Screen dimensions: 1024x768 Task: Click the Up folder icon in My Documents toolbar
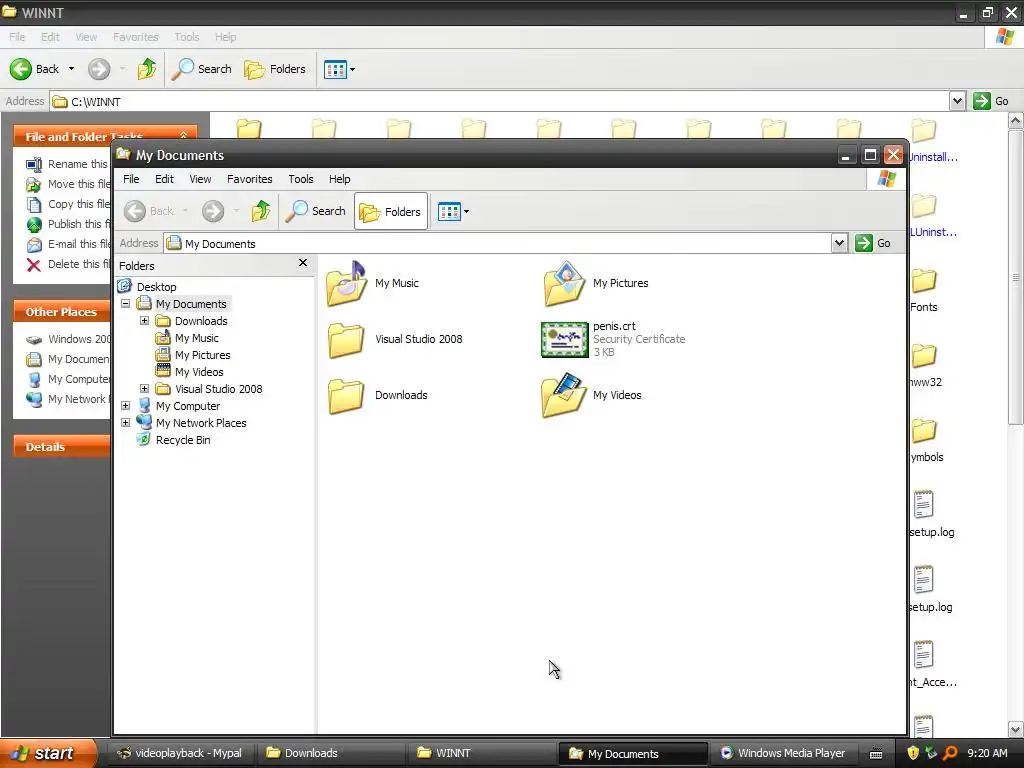261,211
